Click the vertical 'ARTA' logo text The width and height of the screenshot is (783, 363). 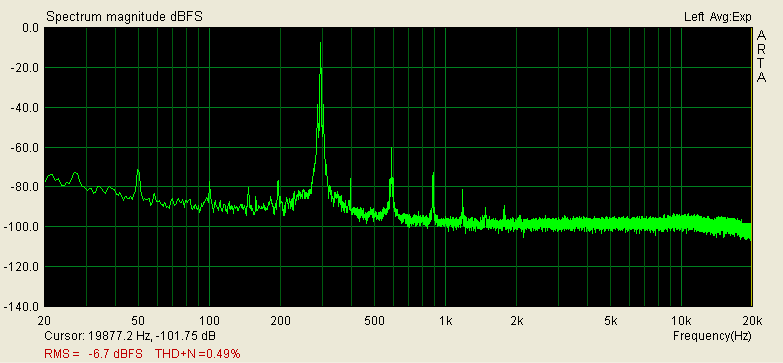[761, 56]
